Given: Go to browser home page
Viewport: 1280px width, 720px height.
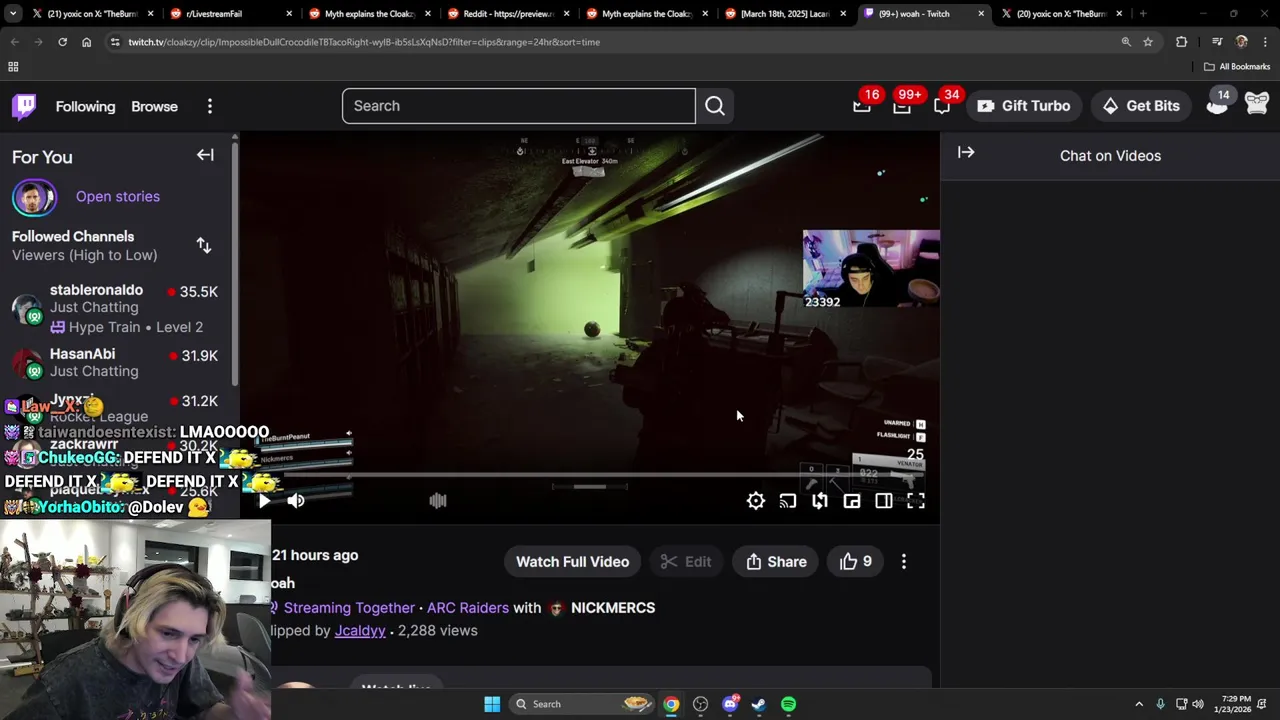Looking at the screenshot, I should point(86,42).
